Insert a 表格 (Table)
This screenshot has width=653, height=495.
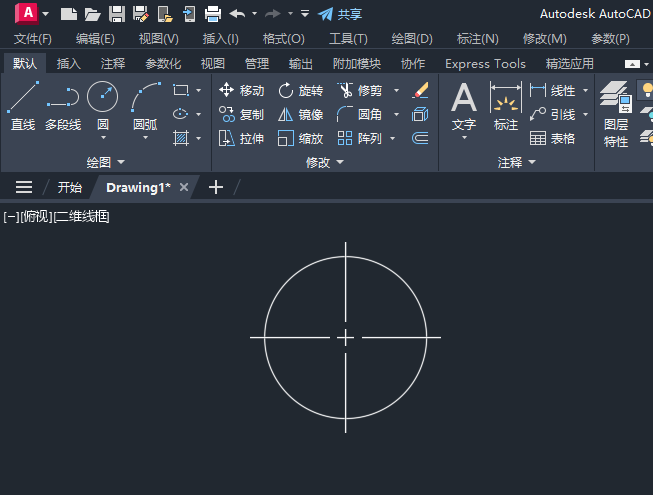(553, 138)
